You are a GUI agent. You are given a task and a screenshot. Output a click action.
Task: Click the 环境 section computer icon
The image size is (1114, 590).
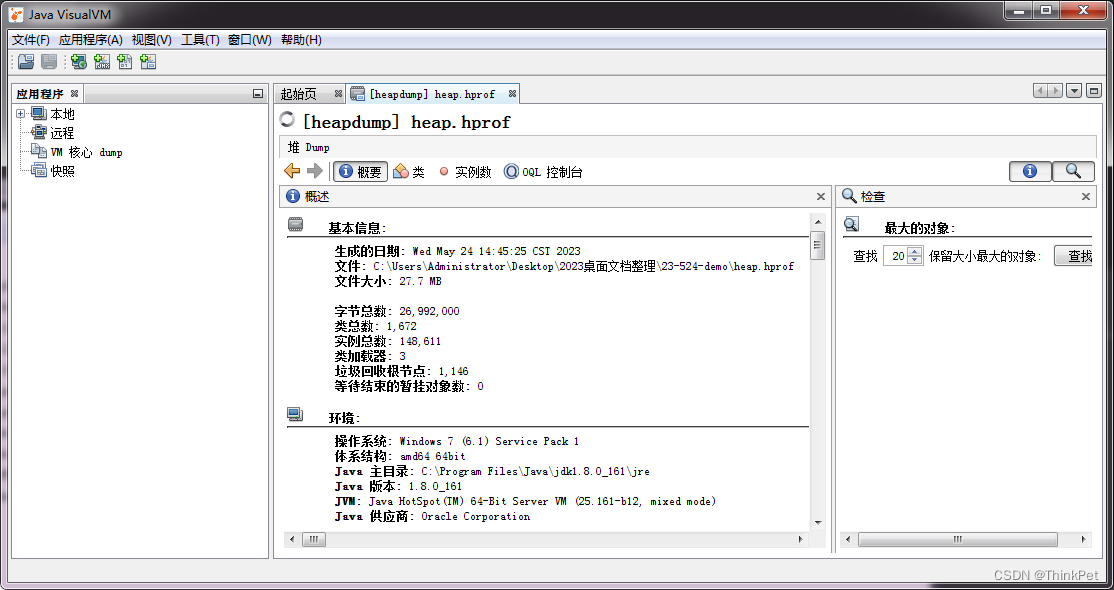[x=296, y=414]
